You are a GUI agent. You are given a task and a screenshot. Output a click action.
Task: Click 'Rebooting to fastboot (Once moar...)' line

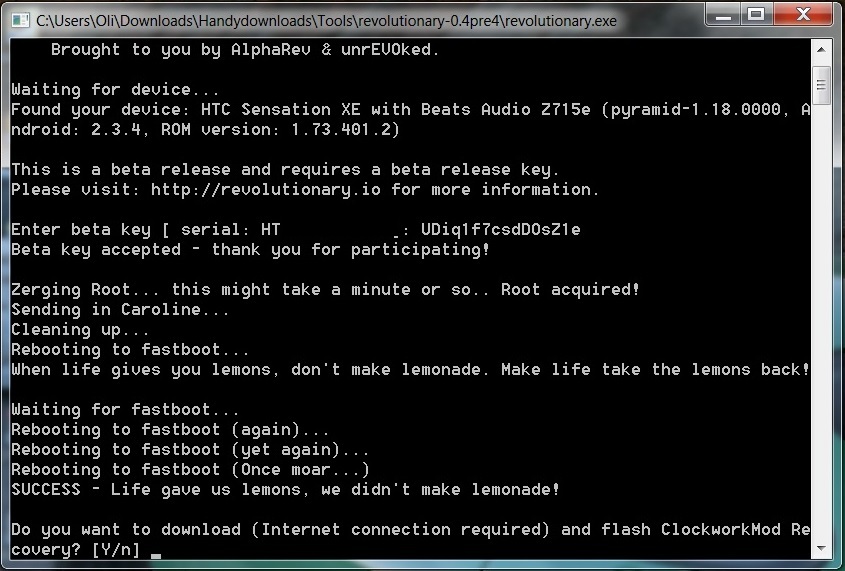point(190,470)
